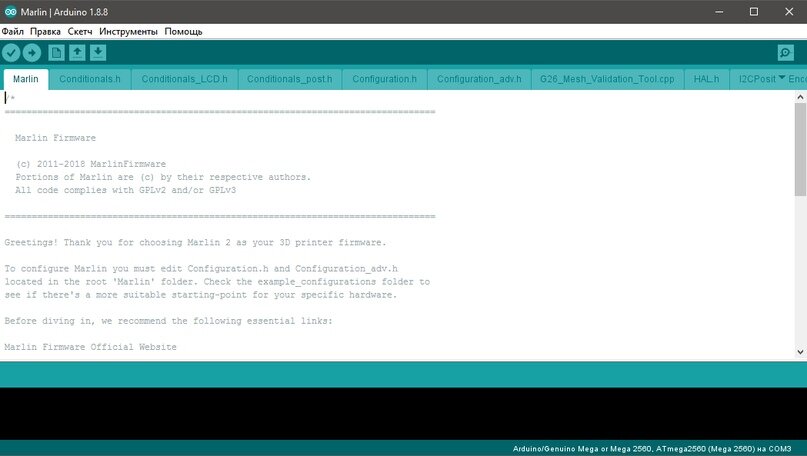Save the sketch with the Save icon
The width and height of the screenshot is (807, 456).
(x=98, y=52)
